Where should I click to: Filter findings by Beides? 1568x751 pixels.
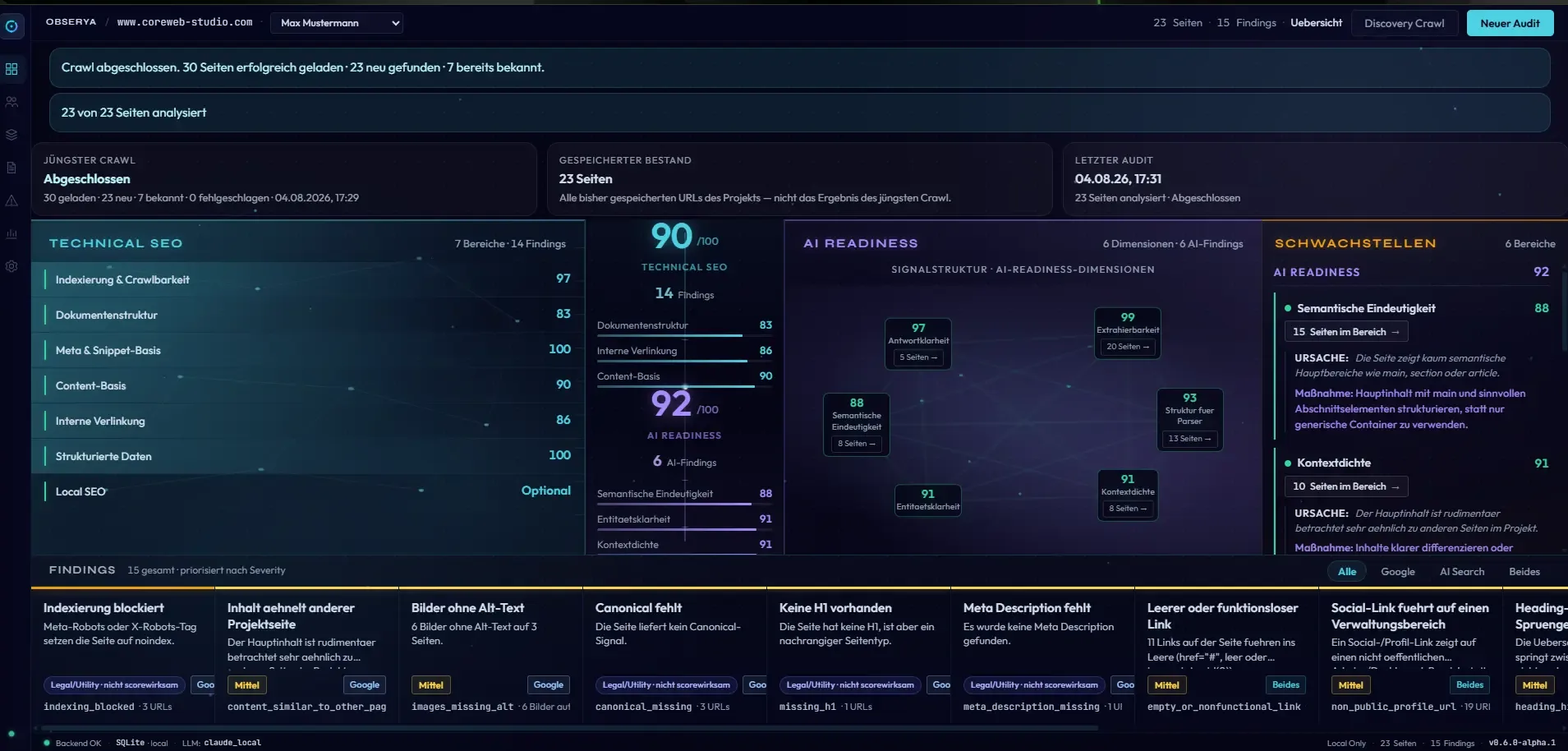tap(1524, 572)
